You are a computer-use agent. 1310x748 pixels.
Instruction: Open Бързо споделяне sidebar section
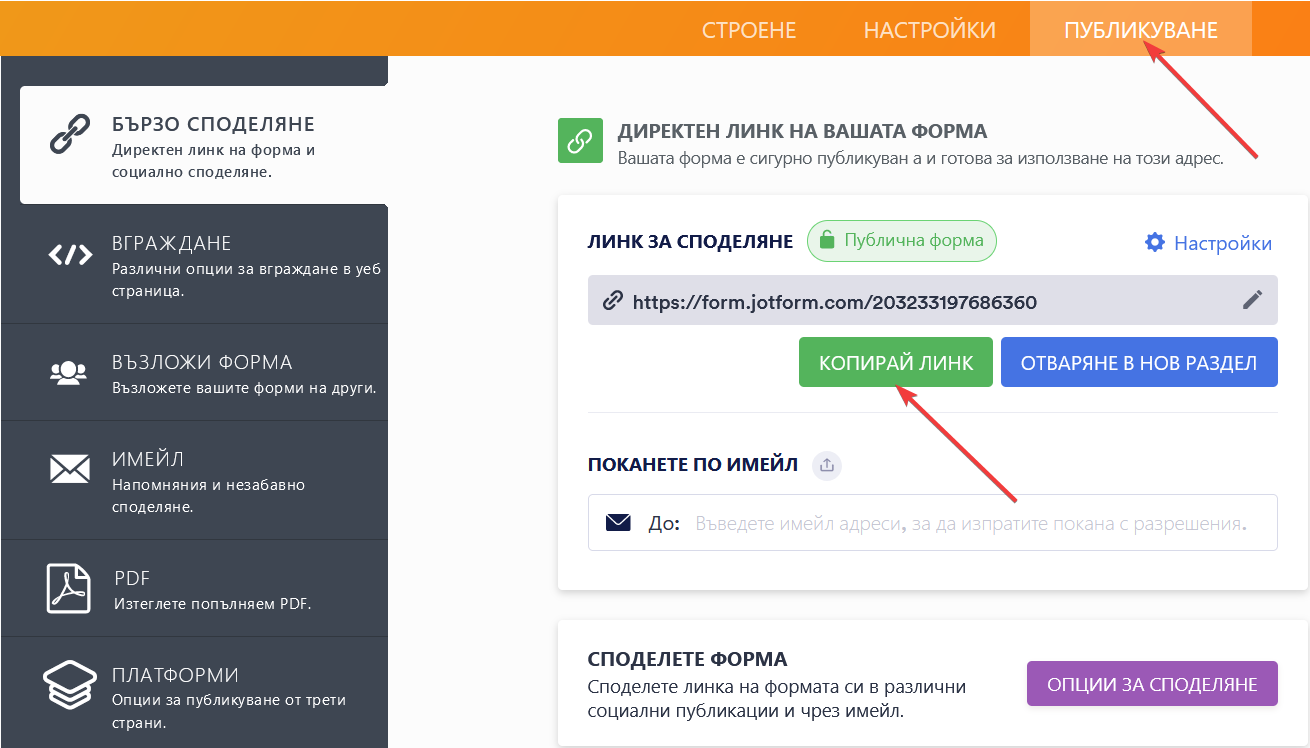tap(204, 146)
